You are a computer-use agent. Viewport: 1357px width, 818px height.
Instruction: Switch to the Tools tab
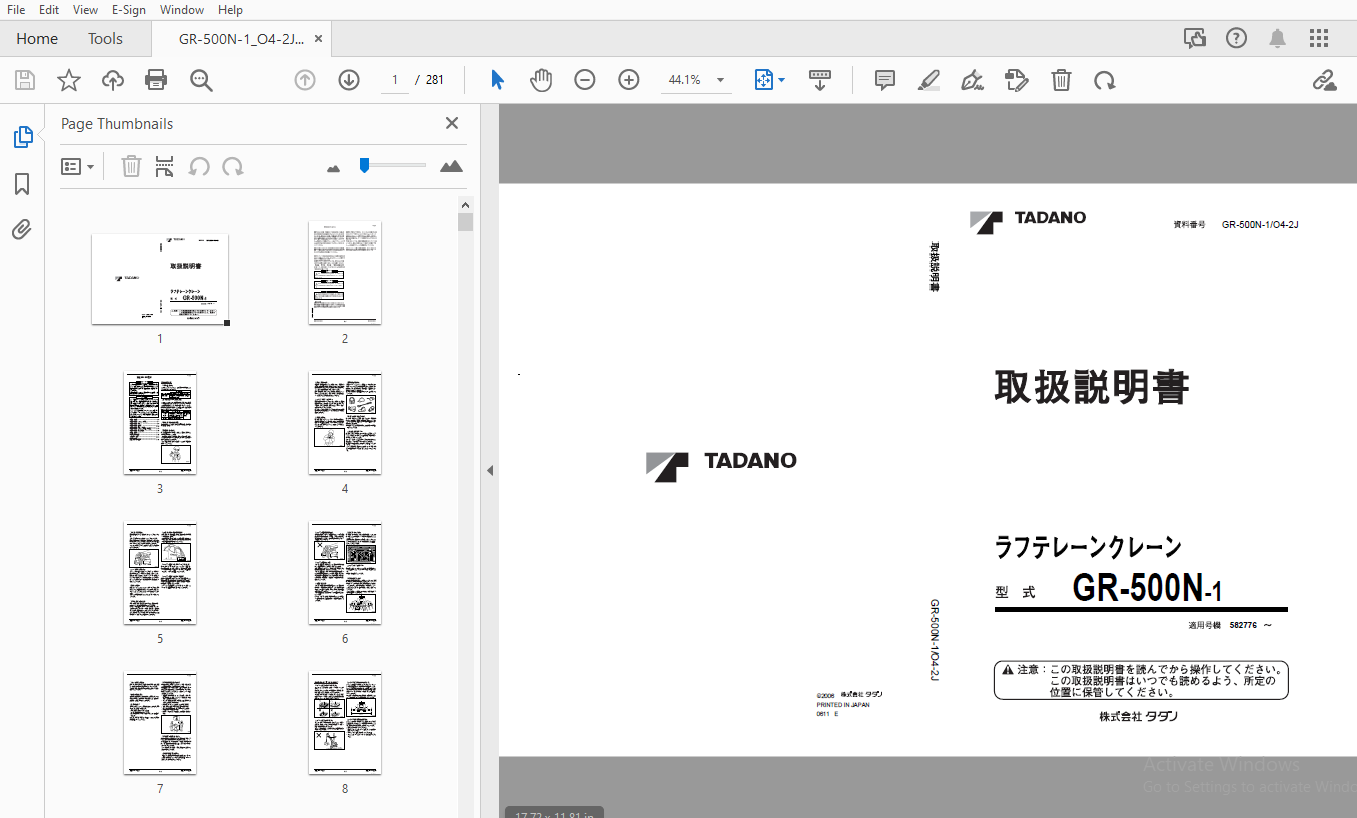pyautogui.click(x=105, y=38)
